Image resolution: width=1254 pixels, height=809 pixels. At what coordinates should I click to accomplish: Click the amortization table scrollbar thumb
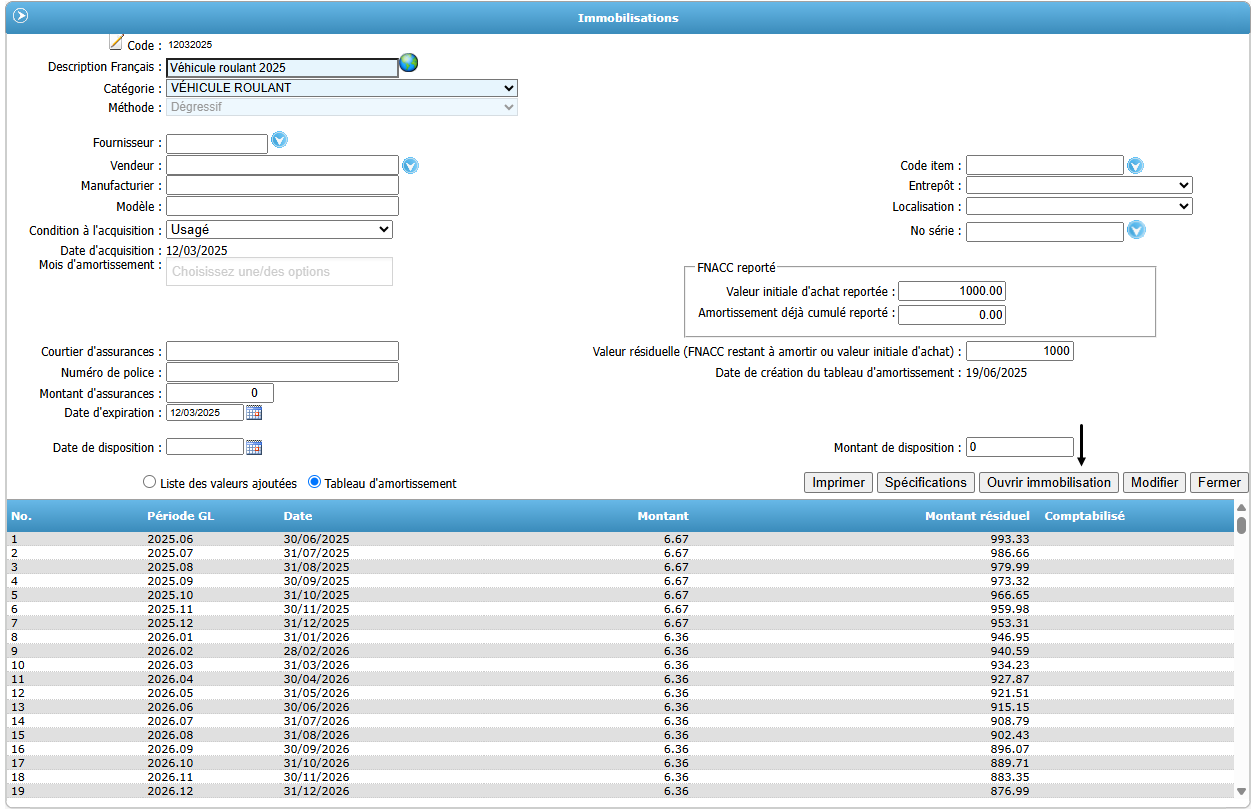click(1241, 524)
